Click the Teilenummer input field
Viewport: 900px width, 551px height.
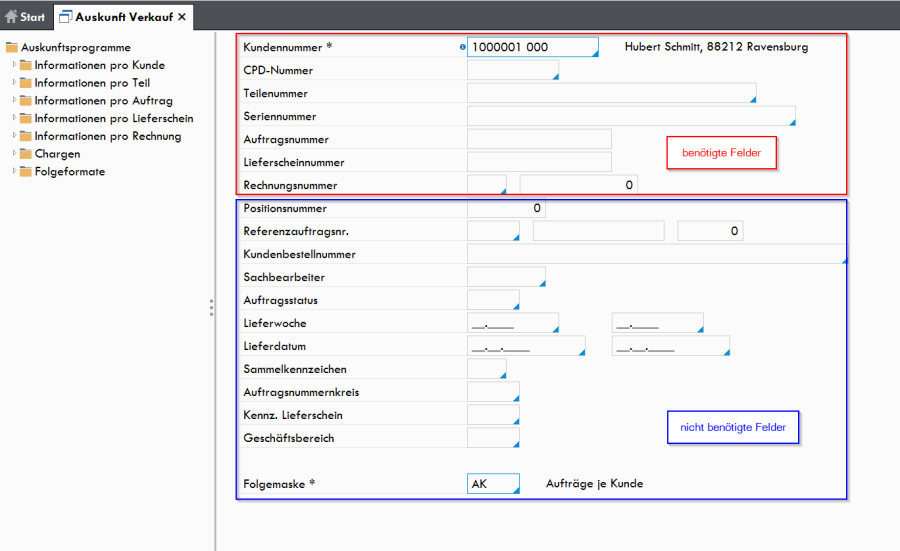[x=611, y=93]
